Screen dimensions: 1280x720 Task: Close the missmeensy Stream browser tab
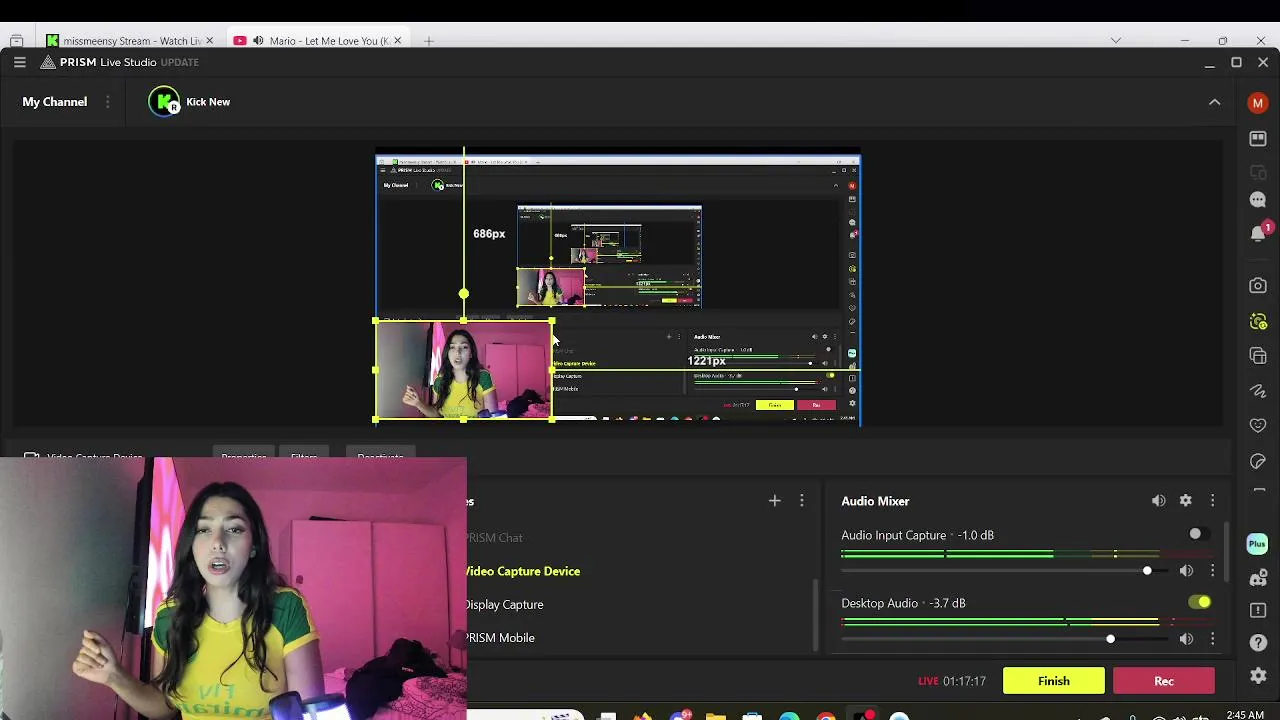coord(209,41)
